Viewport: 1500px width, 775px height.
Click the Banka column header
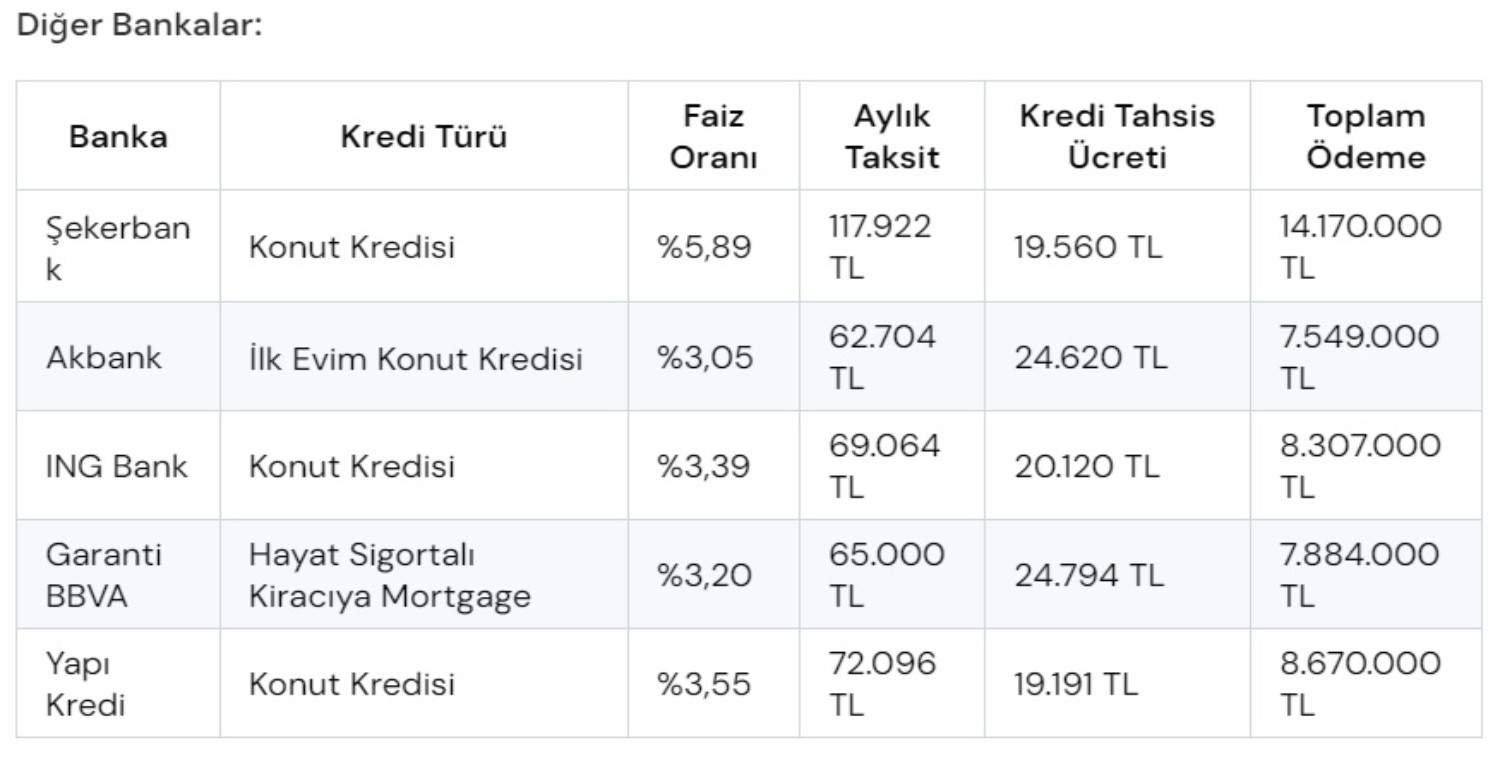tap(118, 137)
